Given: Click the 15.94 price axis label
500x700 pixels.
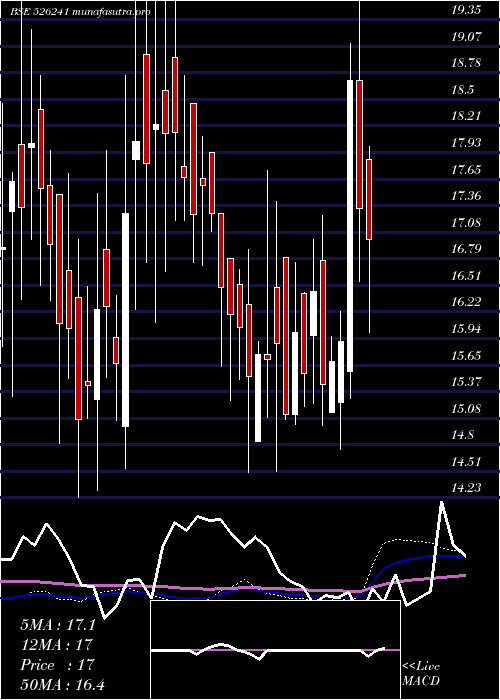Looking at the screenshot, I should click(x=466, y=329).
